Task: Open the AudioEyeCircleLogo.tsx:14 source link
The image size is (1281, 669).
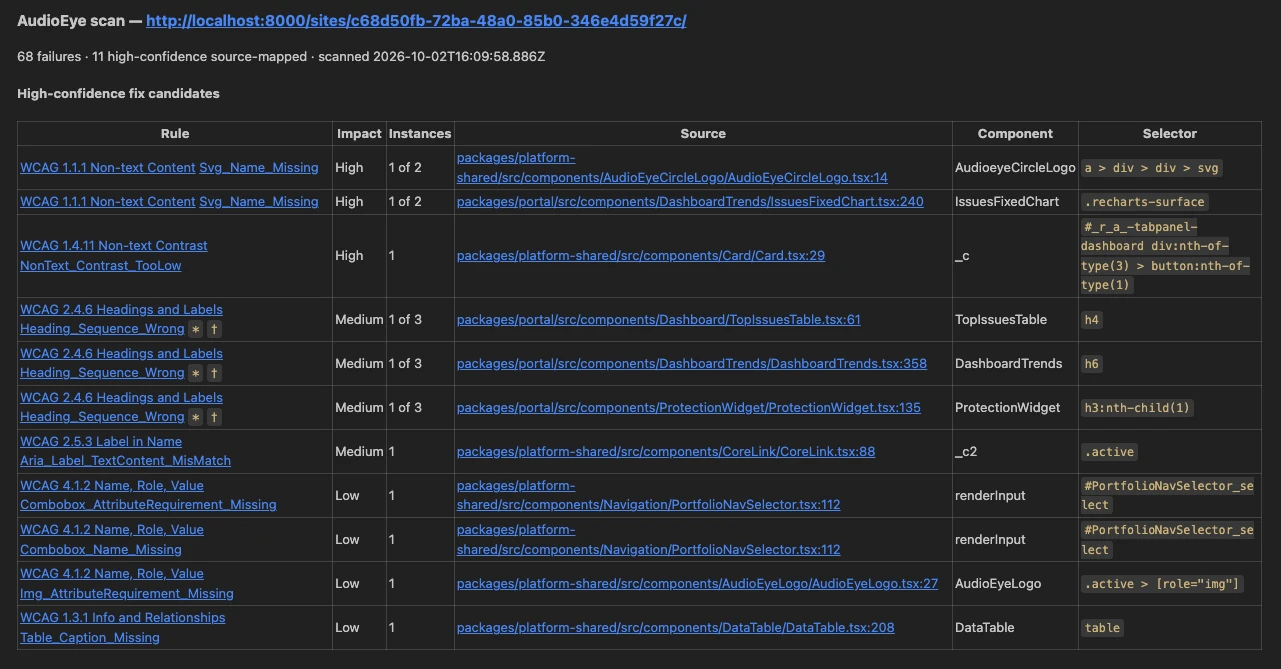Action: pyautogui.click(x=672, y=167)
